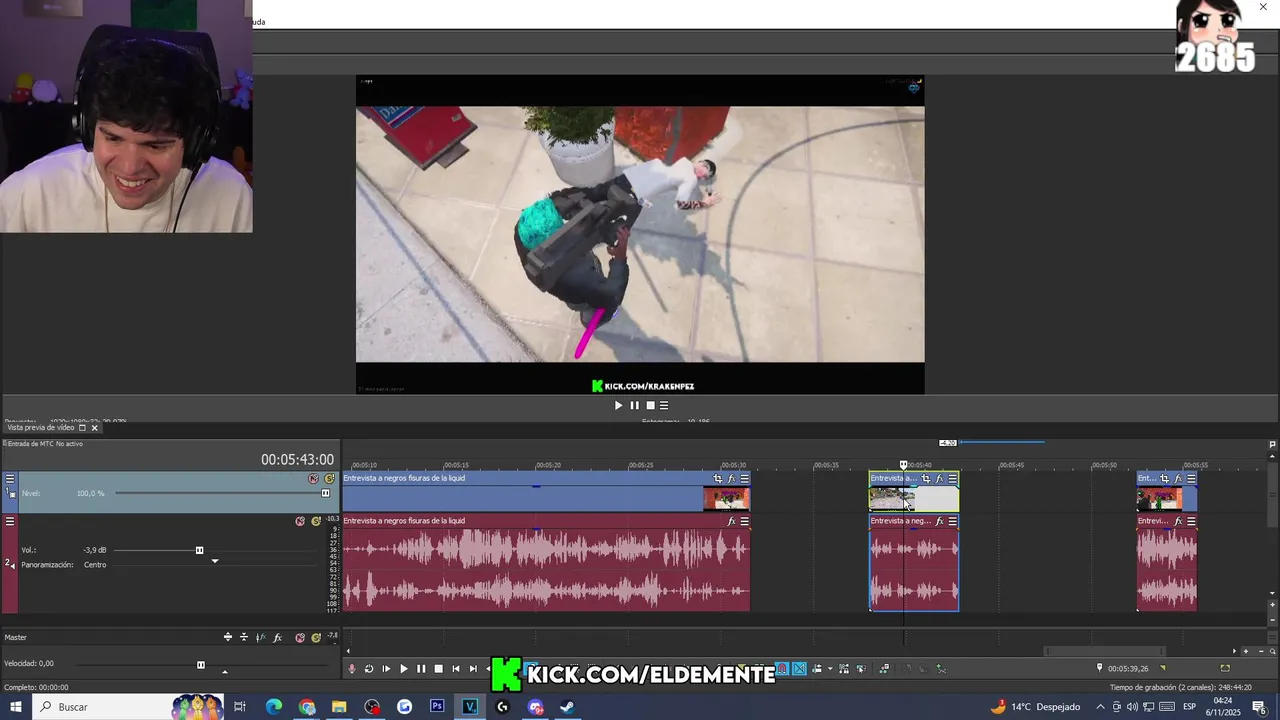Mute the Master bus
The image size is (1280, 720).
(300, 637)
